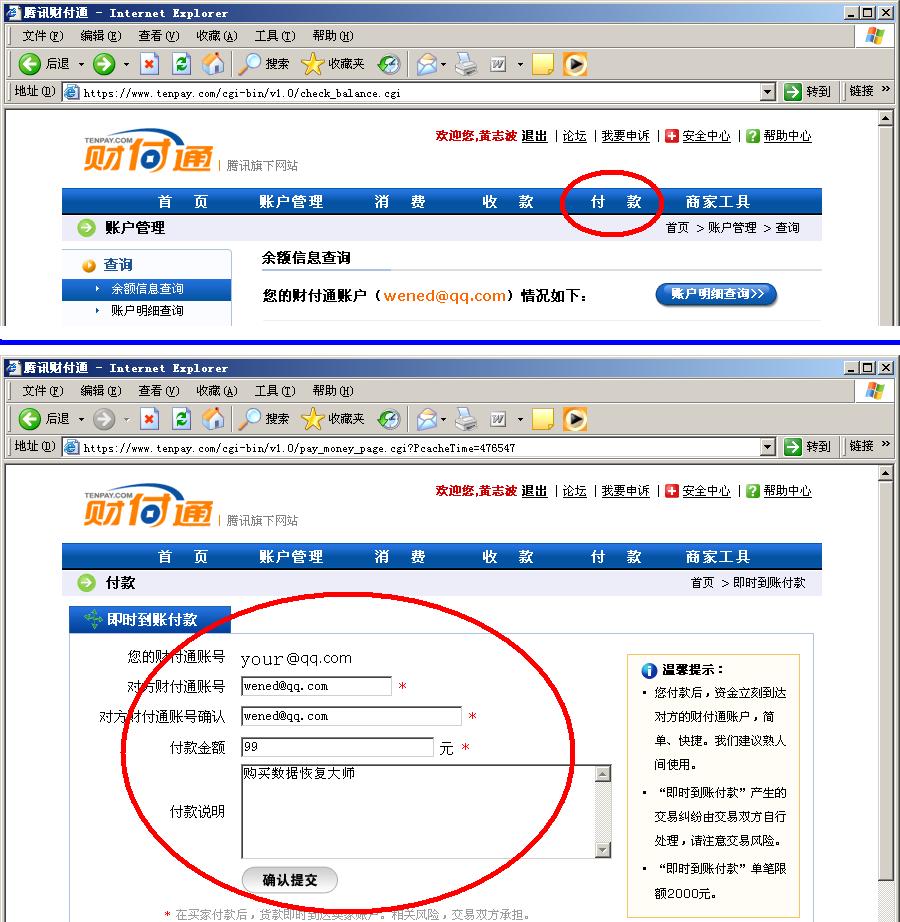Refresh the page in the balance-query window

(x=181, y=64)
